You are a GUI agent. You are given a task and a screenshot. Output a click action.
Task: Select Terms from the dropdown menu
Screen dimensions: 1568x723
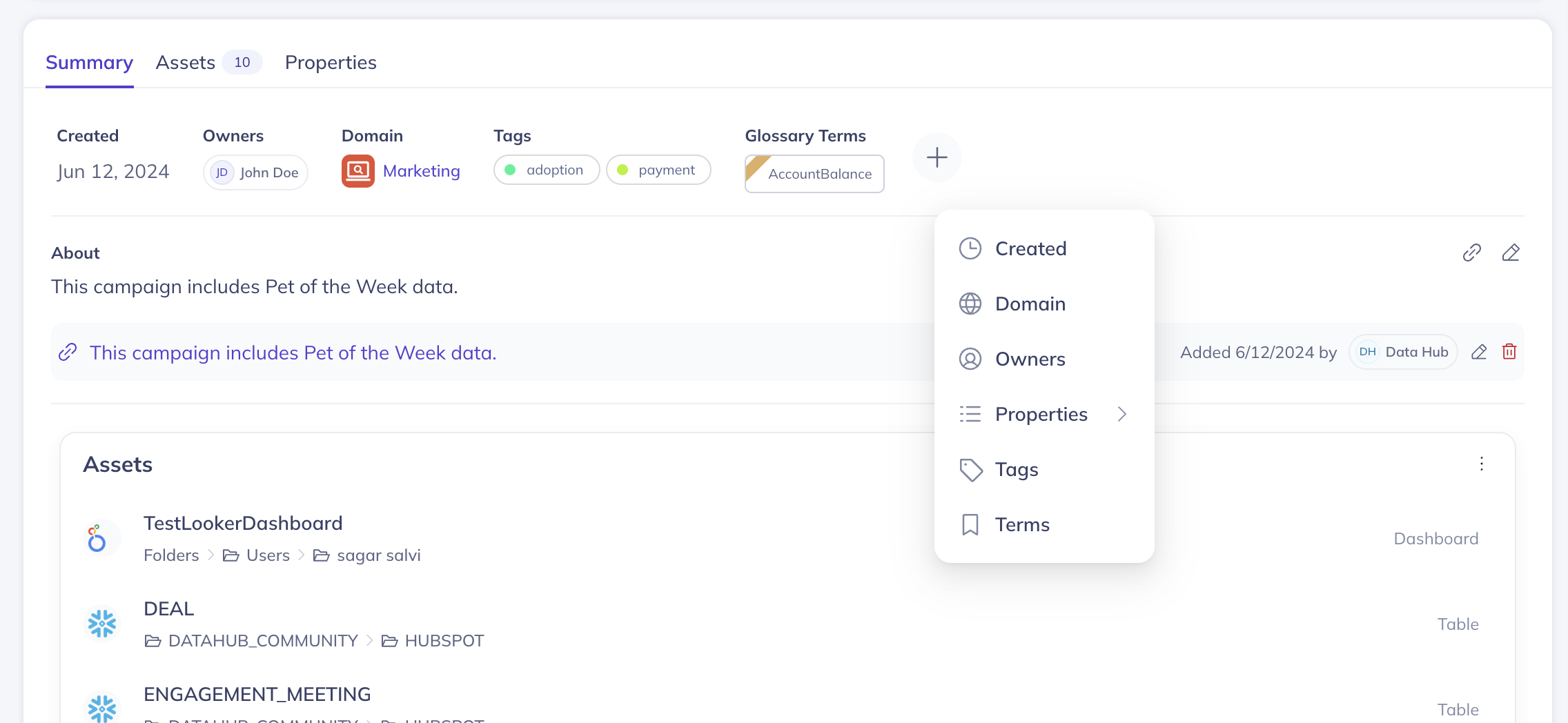pos(1044,524)
